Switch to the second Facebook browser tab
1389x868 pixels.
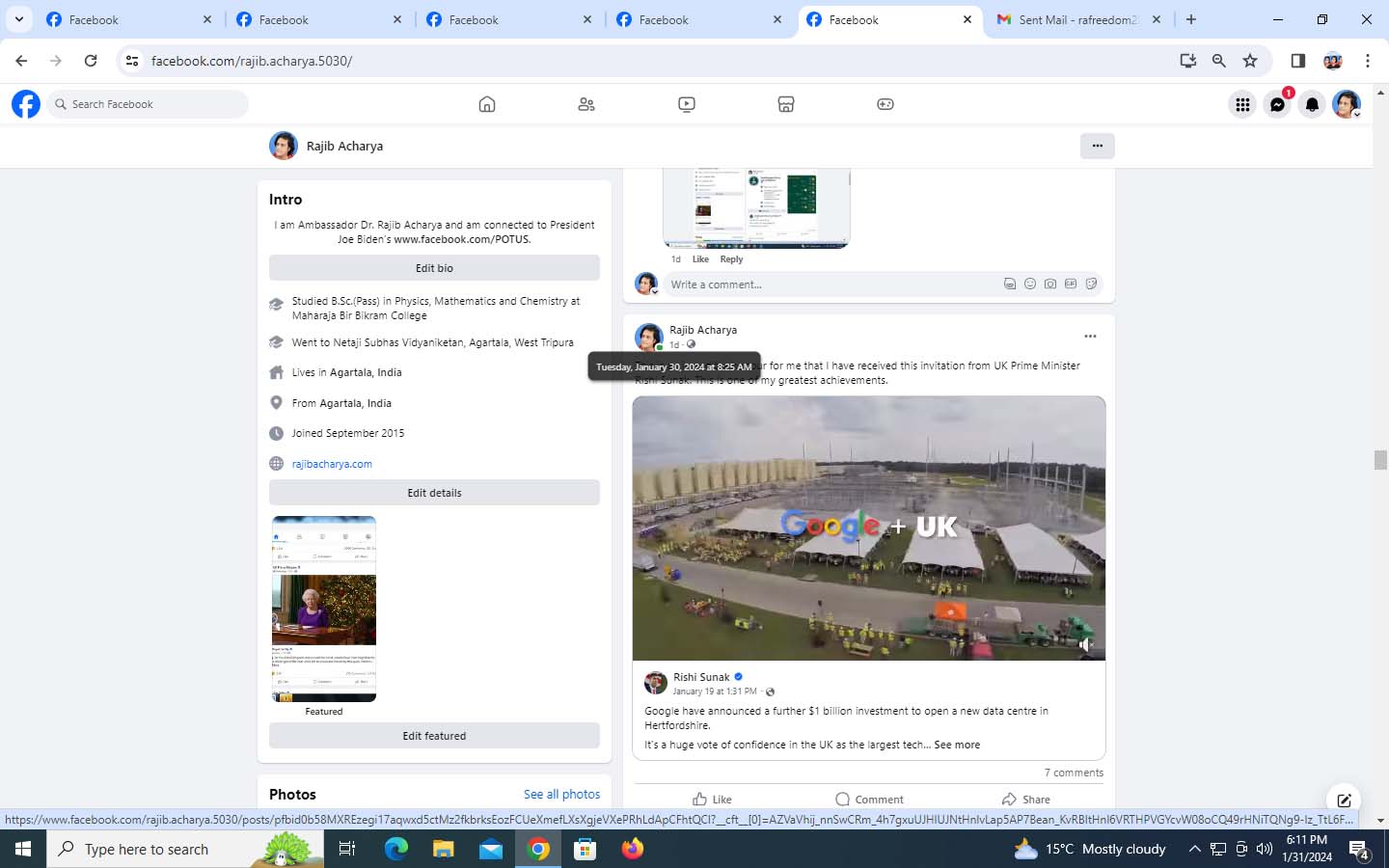point(318,19)
